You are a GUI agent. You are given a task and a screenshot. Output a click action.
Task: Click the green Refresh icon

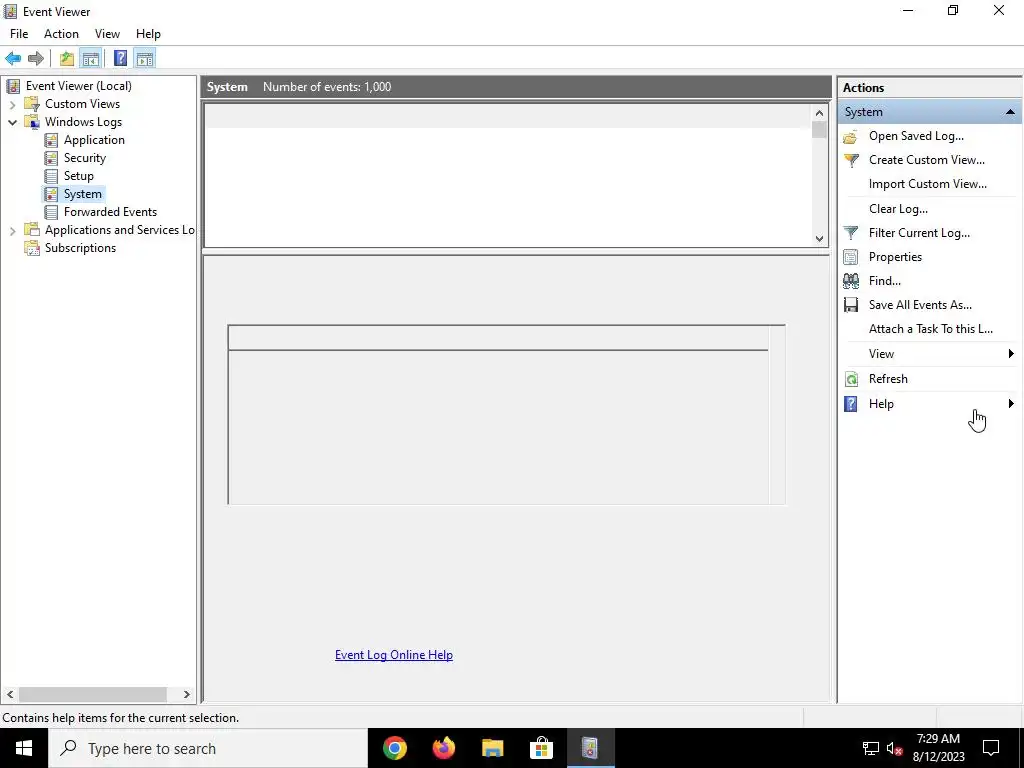(850, 379)
